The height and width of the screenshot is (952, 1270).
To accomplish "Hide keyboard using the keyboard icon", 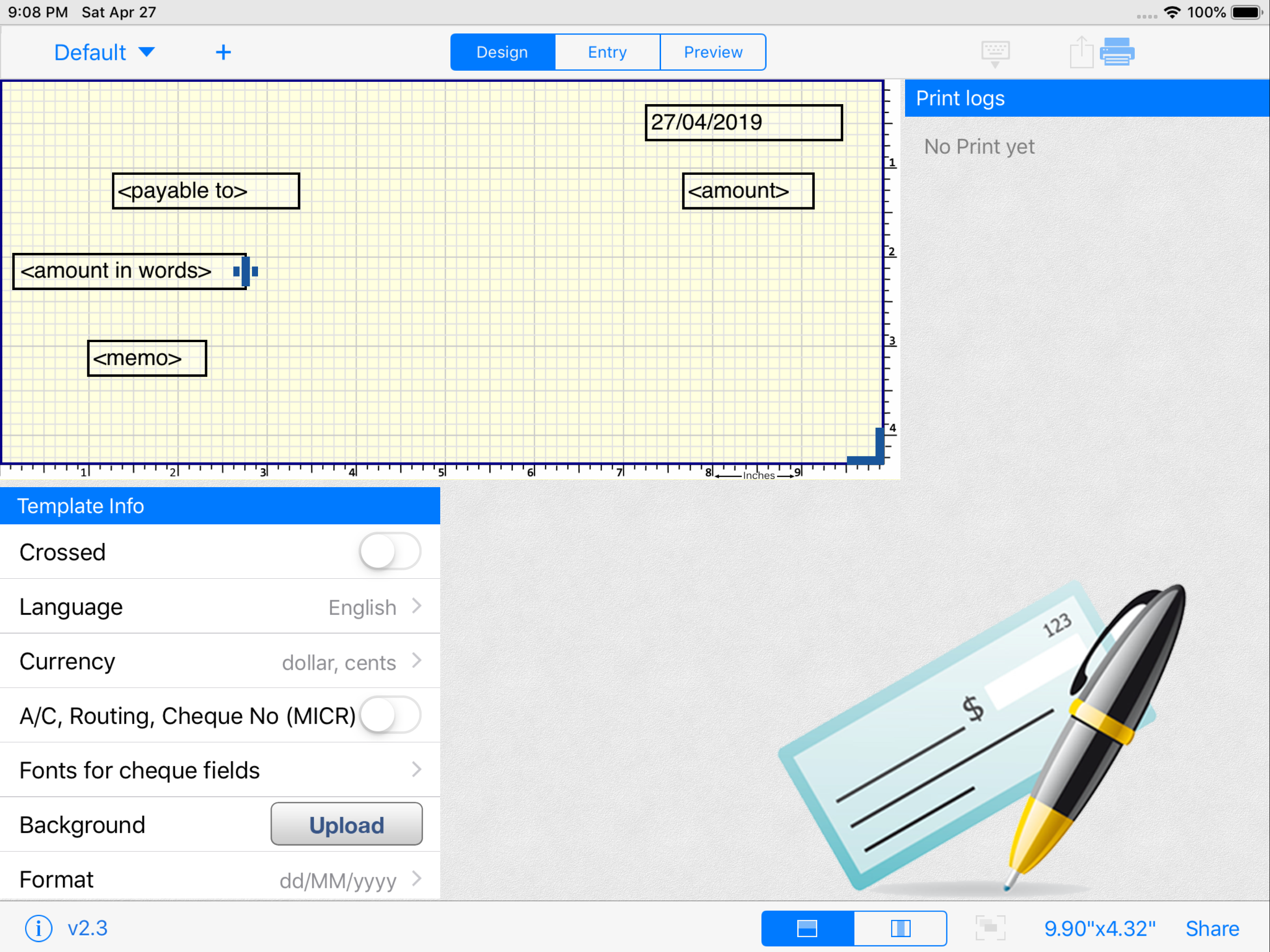I will pos(995,52).
